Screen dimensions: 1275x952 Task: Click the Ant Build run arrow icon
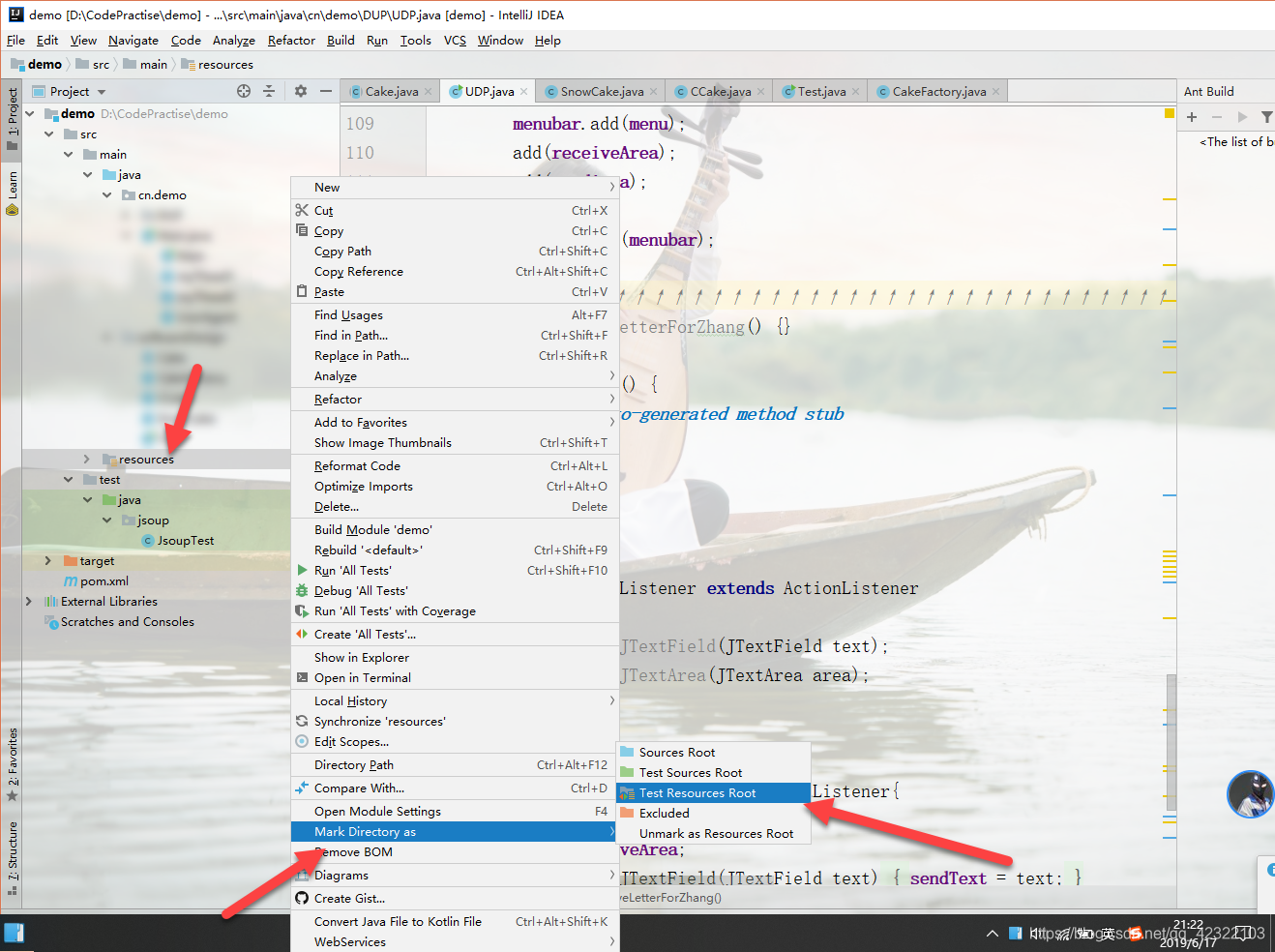tap(1242, 117)
